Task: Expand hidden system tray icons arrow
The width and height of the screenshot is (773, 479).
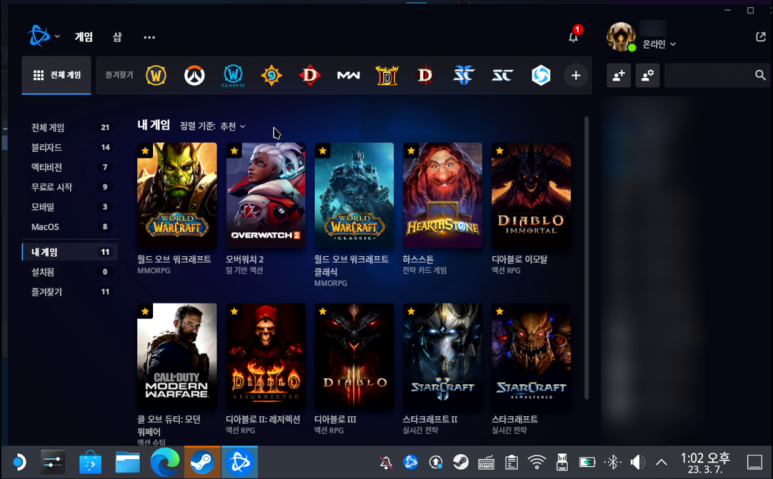Action: (661, 462)
